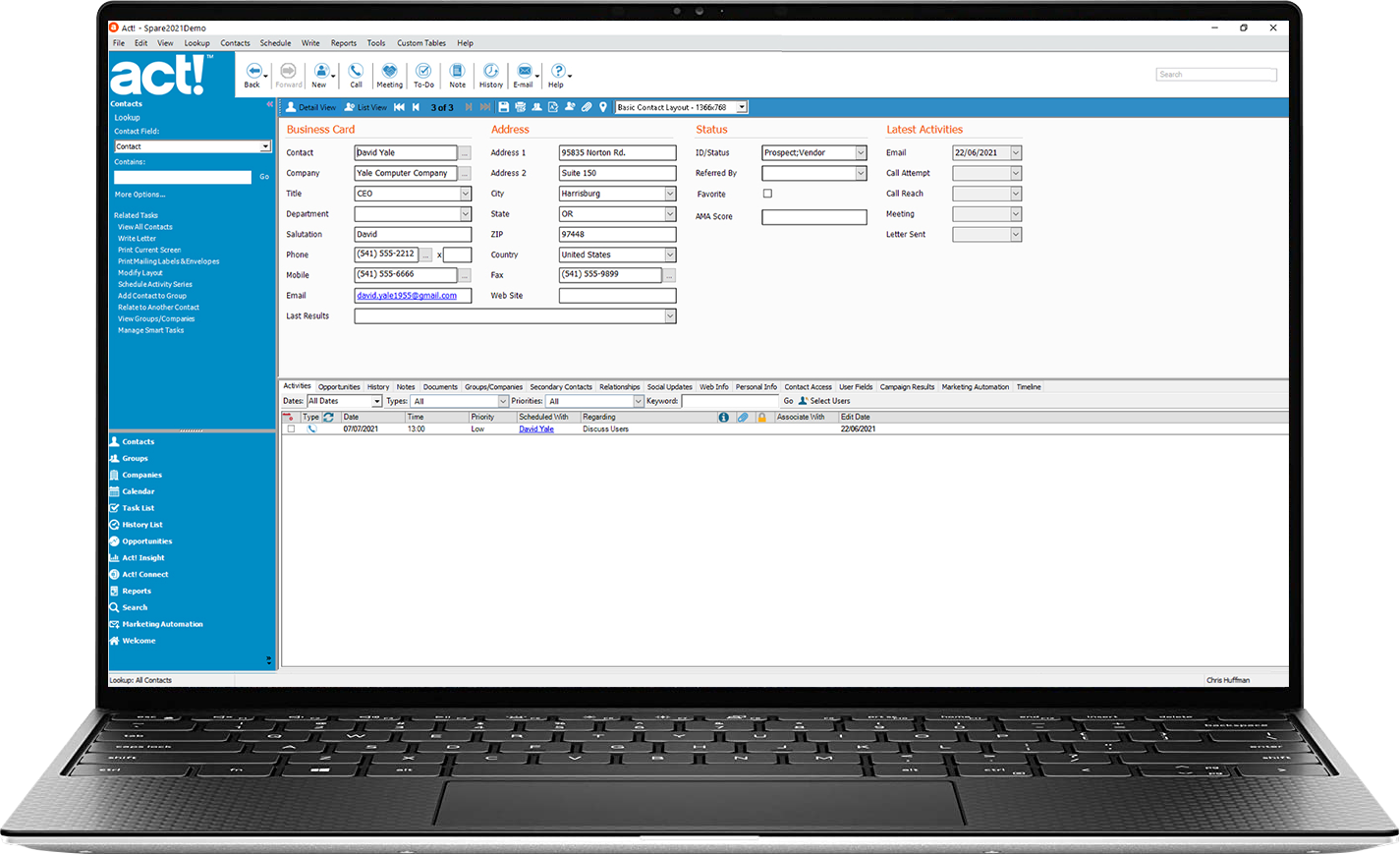This screenshot has height=854, width=1400.
Task: Switch to the Documents tab
Action: click(440, 387)
